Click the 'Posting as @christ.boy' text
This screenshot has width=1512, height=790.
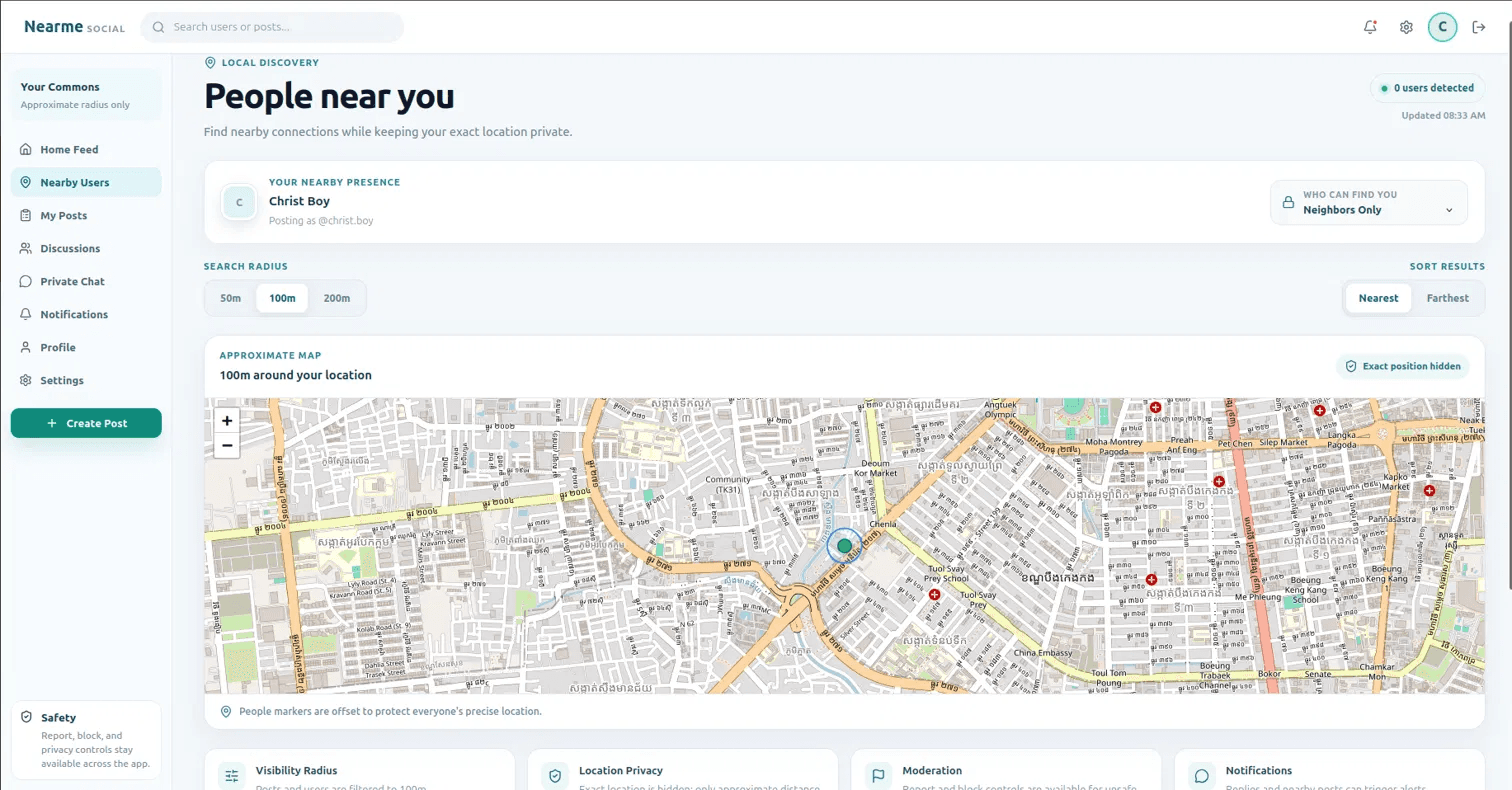click(321, 220)
